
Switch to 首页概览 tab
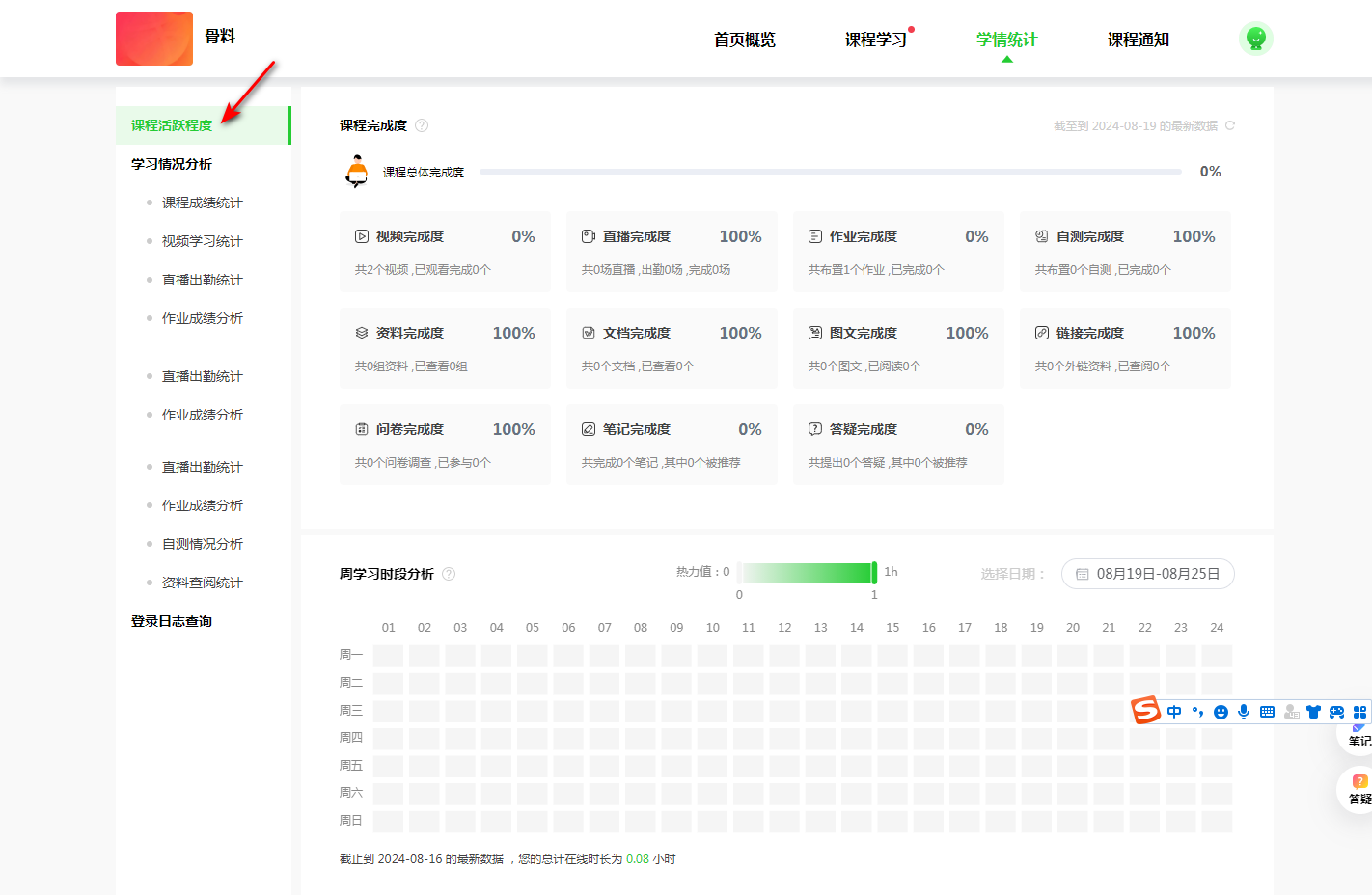(x=744, y=40)
